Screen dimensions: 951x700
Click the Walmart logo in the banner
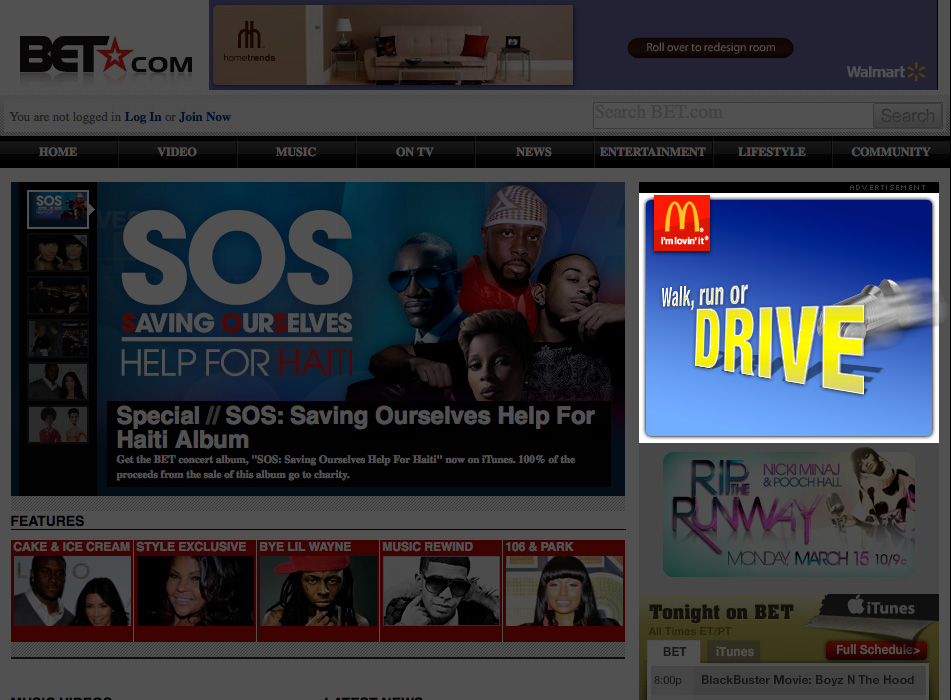pos(887,72)
